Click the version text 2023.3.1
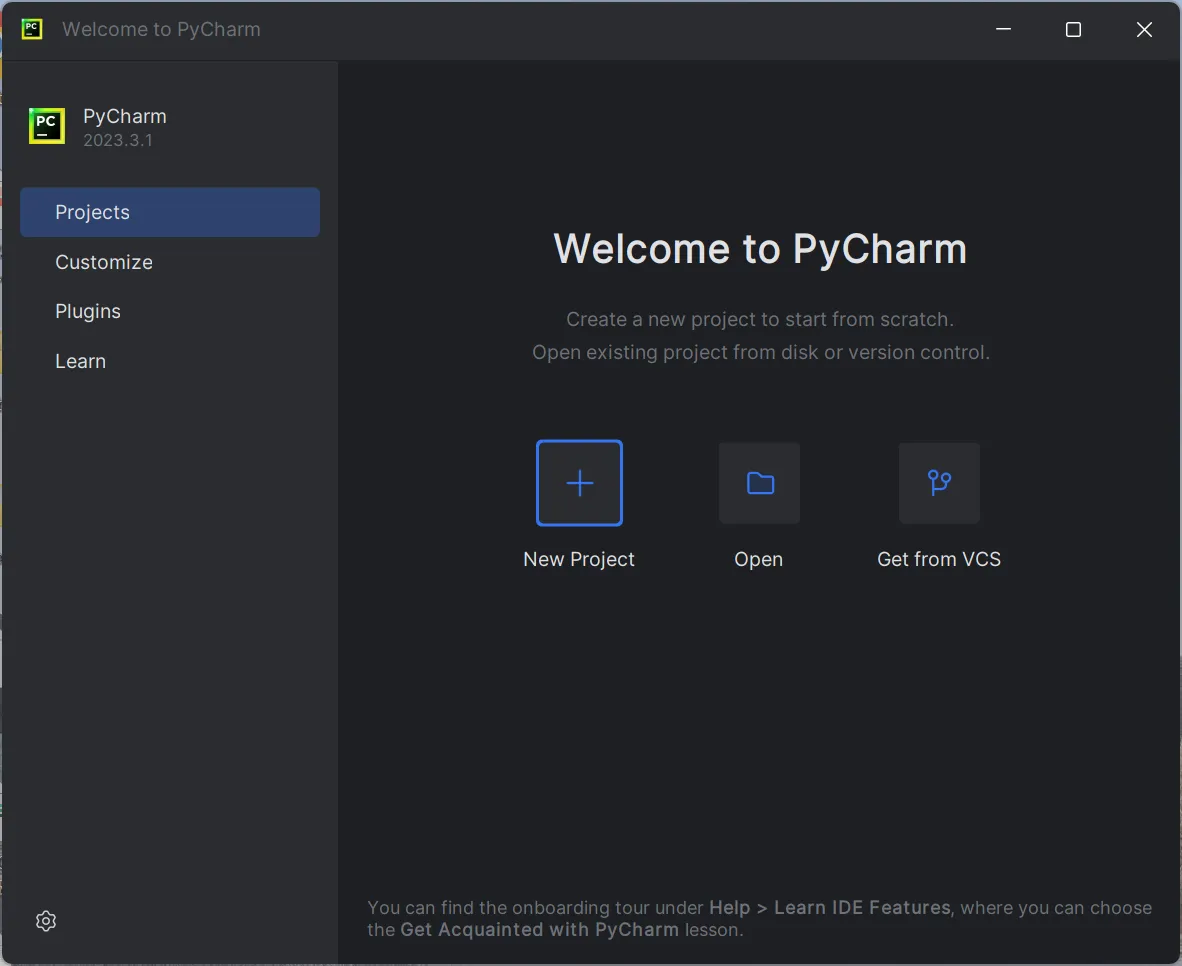The height and width of the screenshot is (966, 1182). 118,140
